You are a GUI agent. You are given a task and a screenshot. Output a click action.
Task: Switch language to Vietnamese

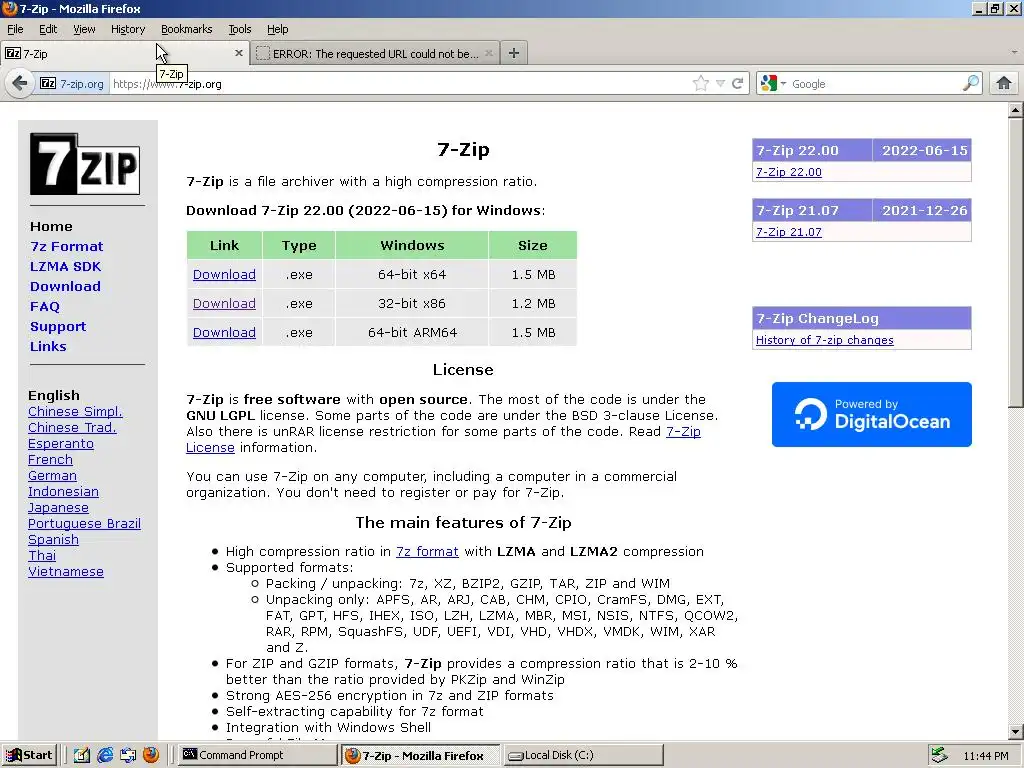(x=66, y=572)
